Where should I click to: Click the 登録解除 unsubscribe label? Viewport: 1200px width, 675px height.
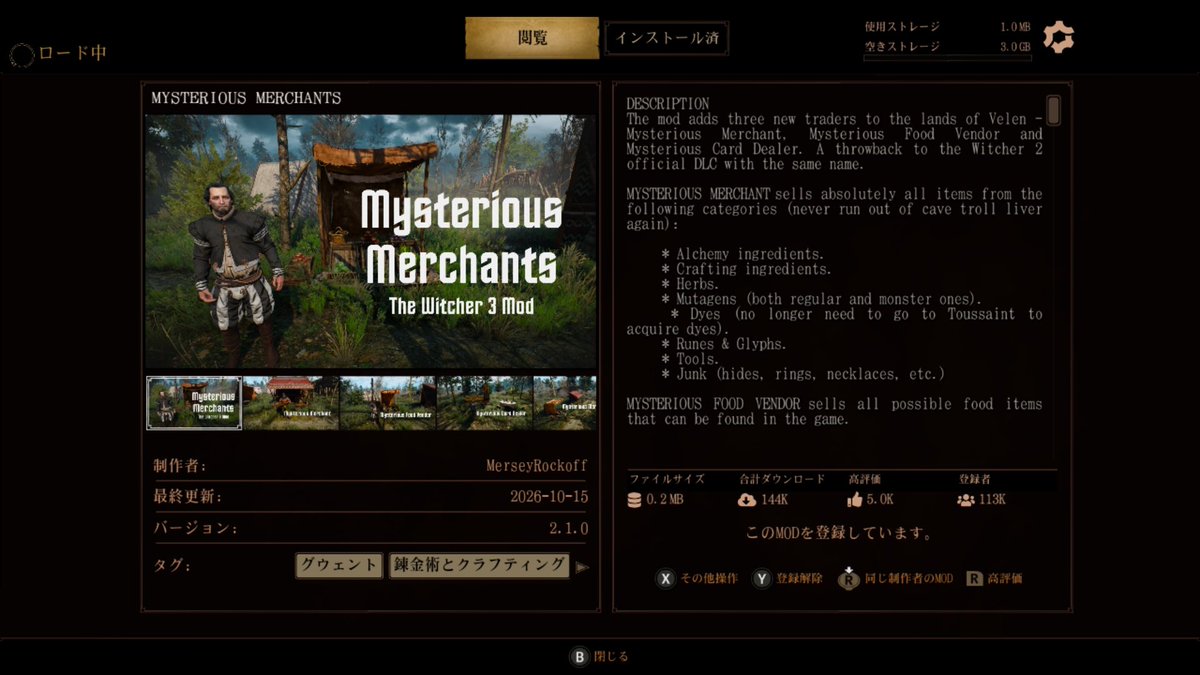799,578
